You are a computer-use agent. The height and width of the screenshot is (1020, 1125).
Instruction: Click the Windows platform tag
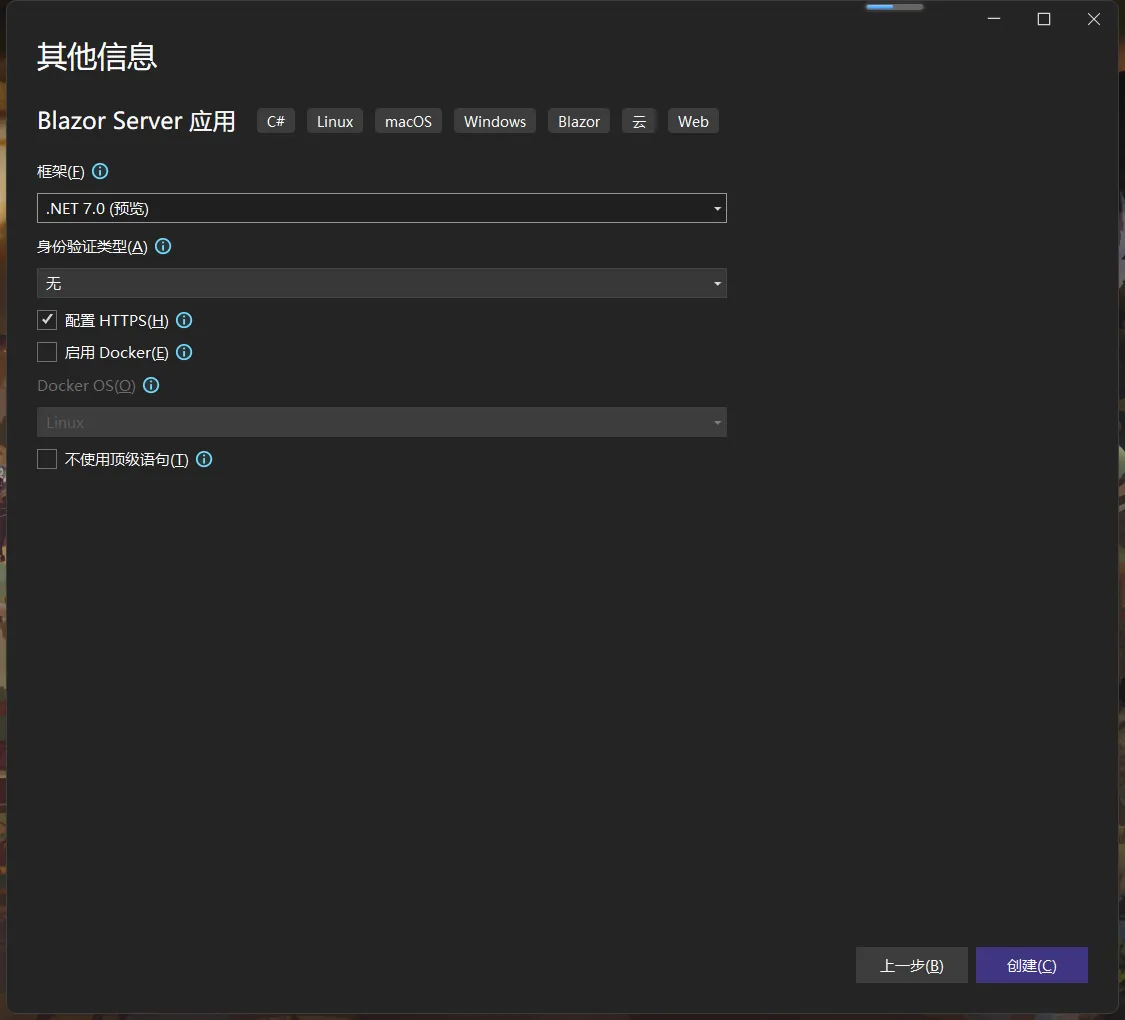[x=495, y=121]
